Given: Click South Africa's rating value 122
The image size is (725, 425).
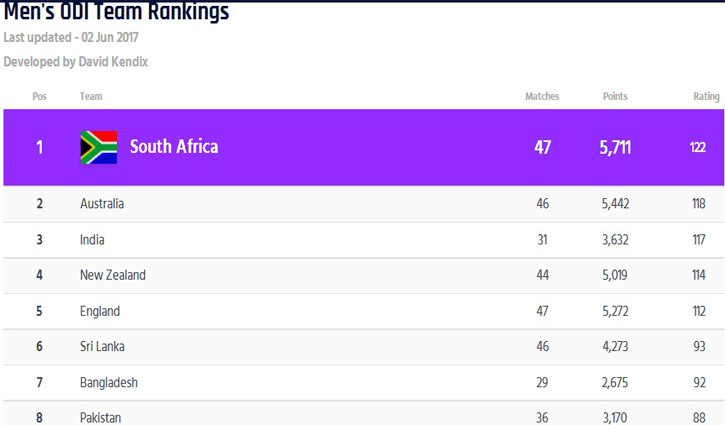Looking at the screenshot, I should coord(698,148).
